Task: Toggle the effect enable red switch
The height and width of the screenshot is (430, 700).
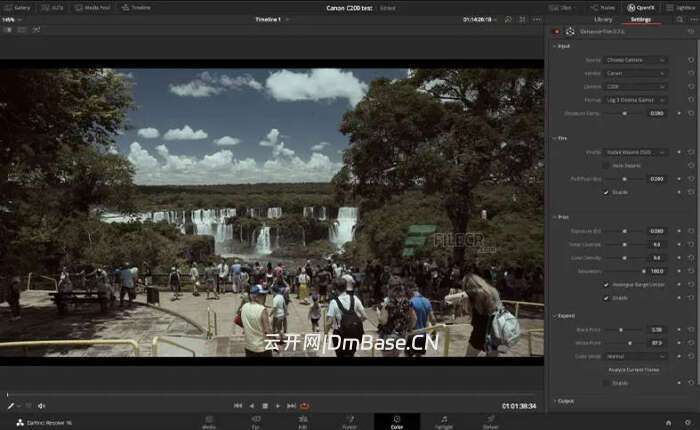Action: coord(557,32)
